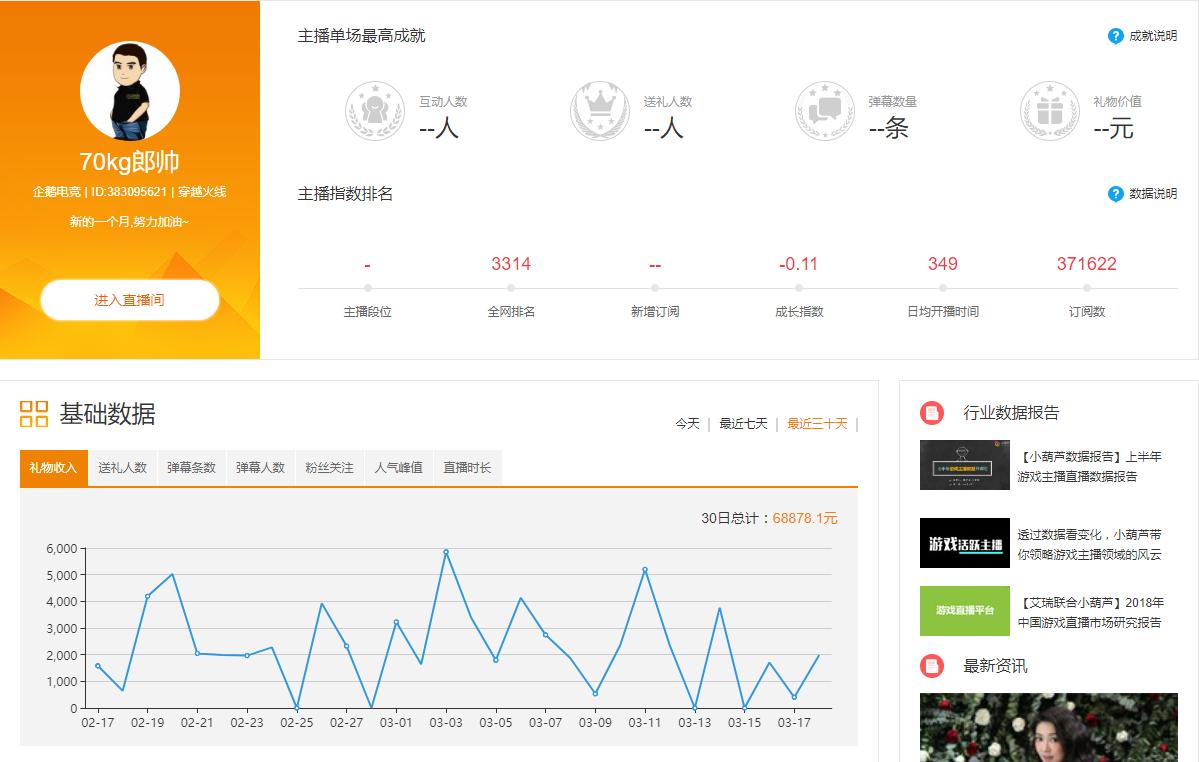Click the 03-03 peak point on chart

pos(446,552)
